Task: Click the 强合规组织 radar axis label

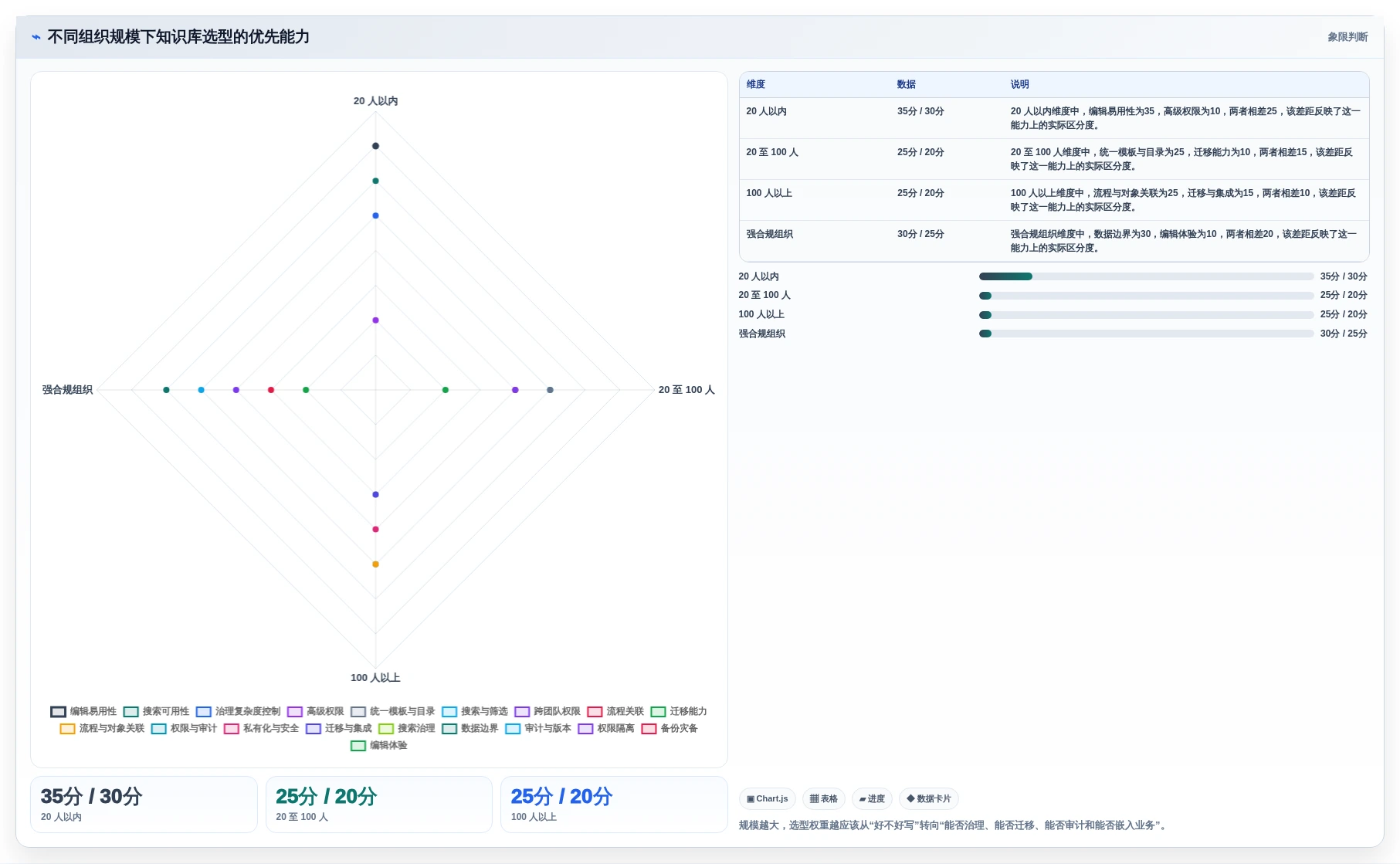Action: point(68,390)
